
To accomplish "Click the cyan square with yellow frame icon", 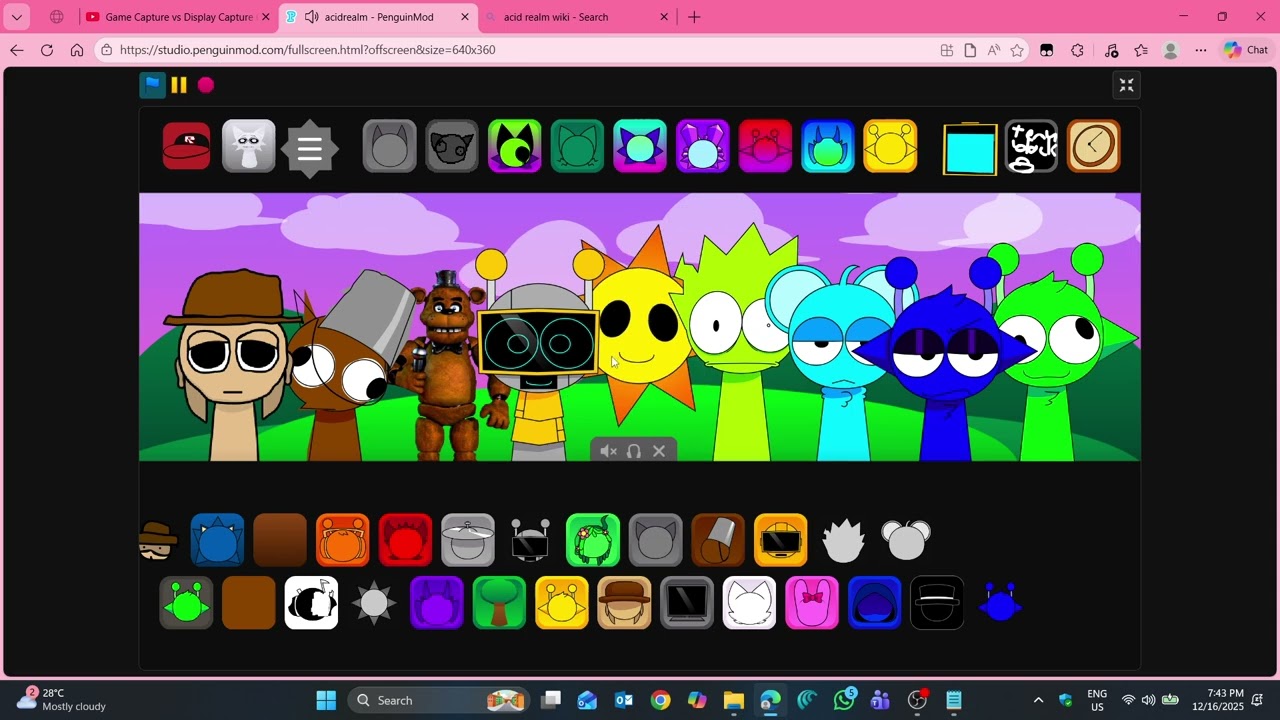I will [x=970, y=149].
